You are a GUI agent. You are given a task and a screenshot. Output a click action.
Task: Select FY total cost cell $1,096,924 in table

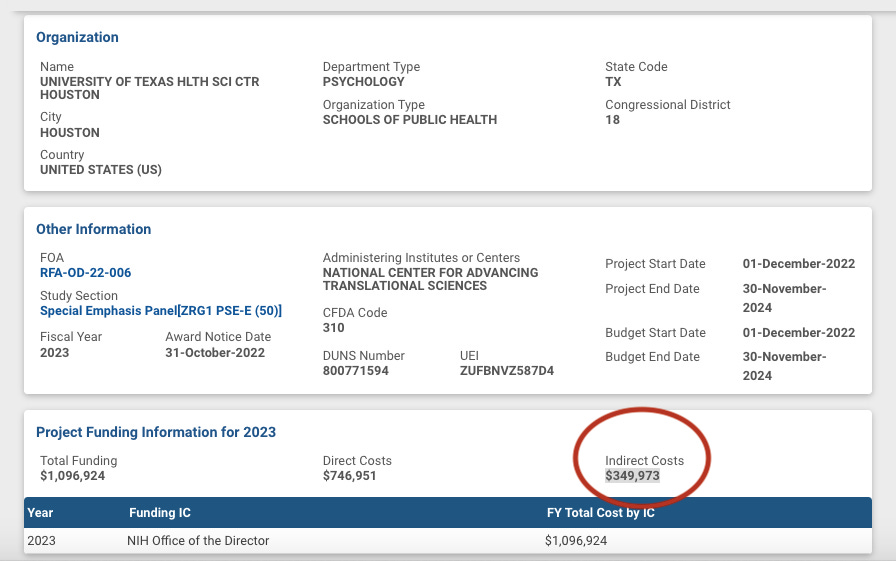coord(575,540)
